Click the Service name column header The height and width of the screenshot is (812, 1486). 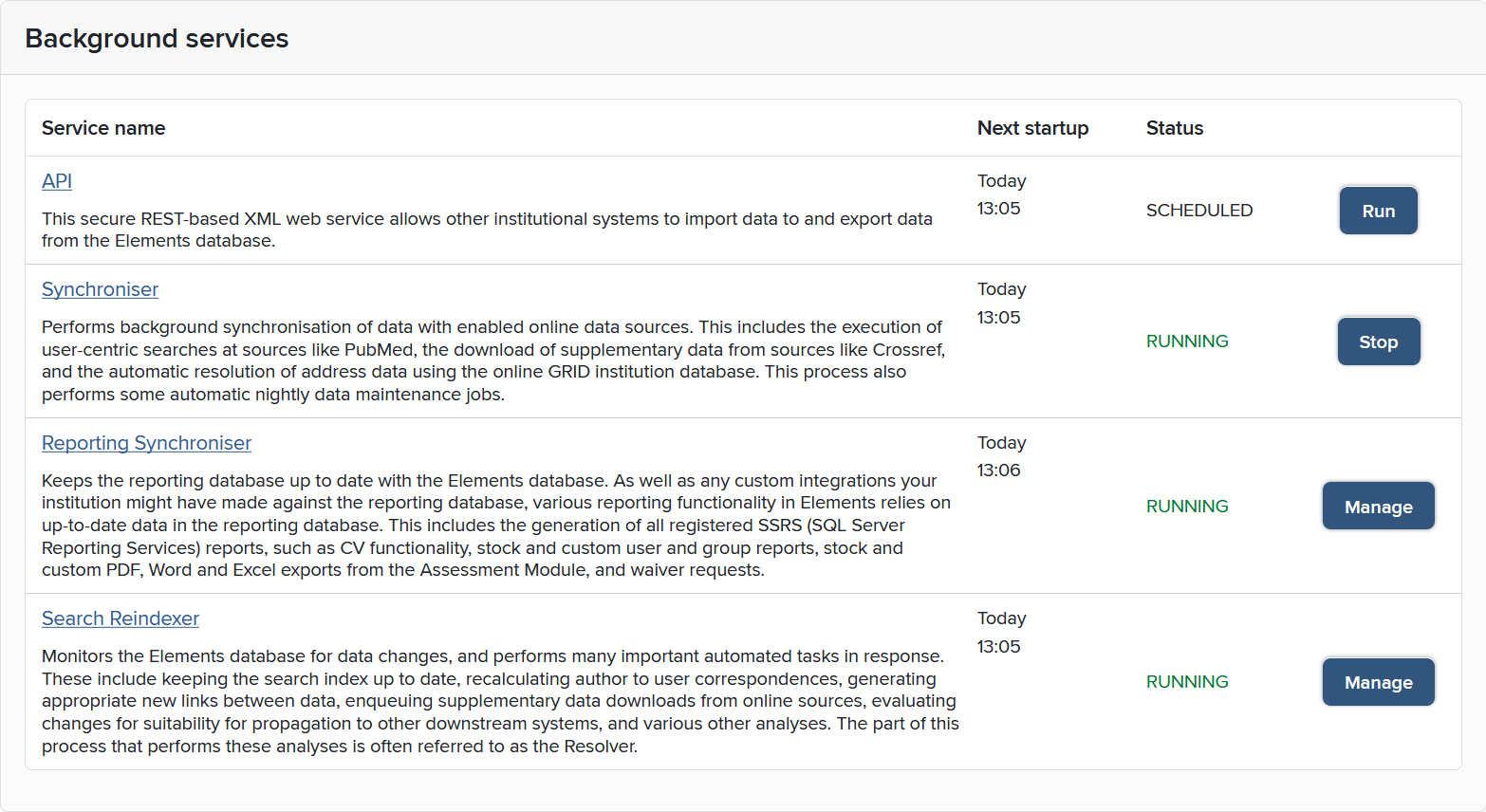103,128
